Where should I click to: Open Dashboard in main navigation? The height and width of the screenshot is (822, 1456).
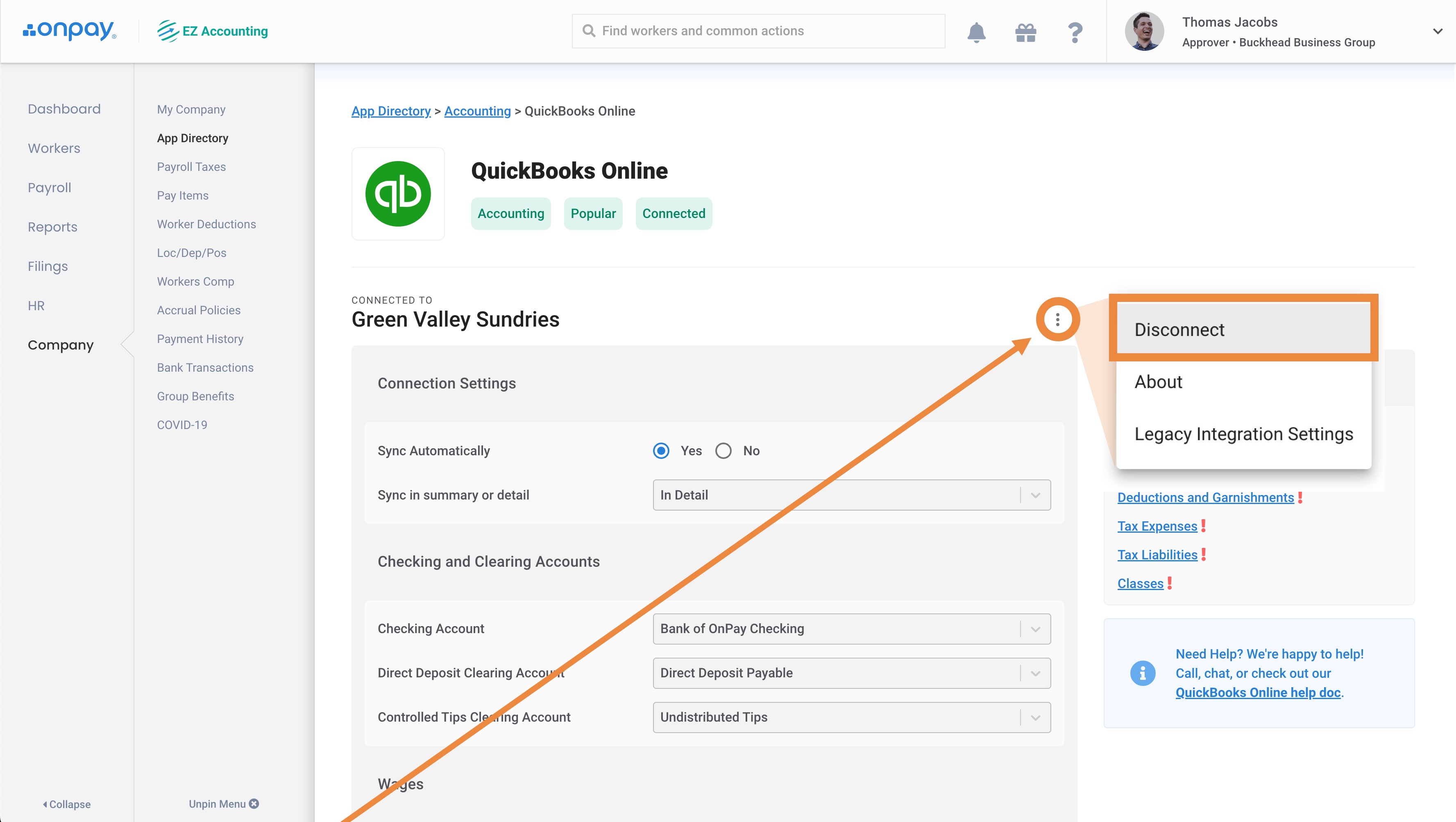[64, 109]
